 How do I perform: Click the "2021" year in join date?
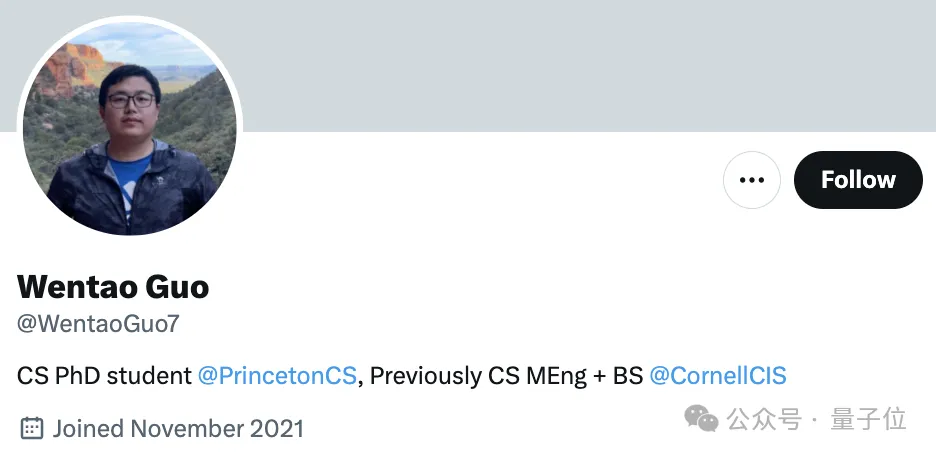(x=277, y=429)
